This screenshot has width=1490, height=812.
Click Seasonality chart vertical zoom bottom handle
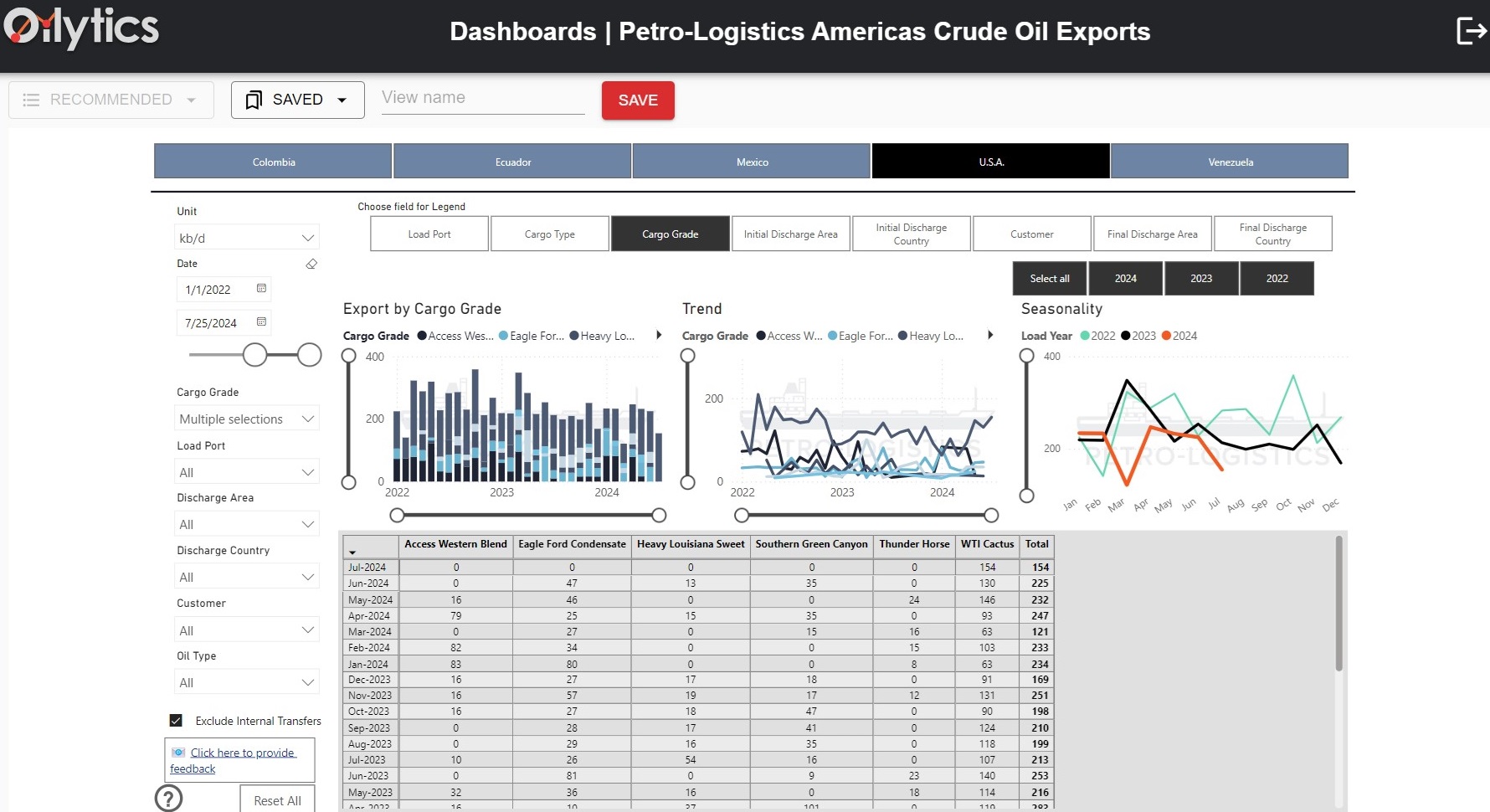[x=1027, y=496]
